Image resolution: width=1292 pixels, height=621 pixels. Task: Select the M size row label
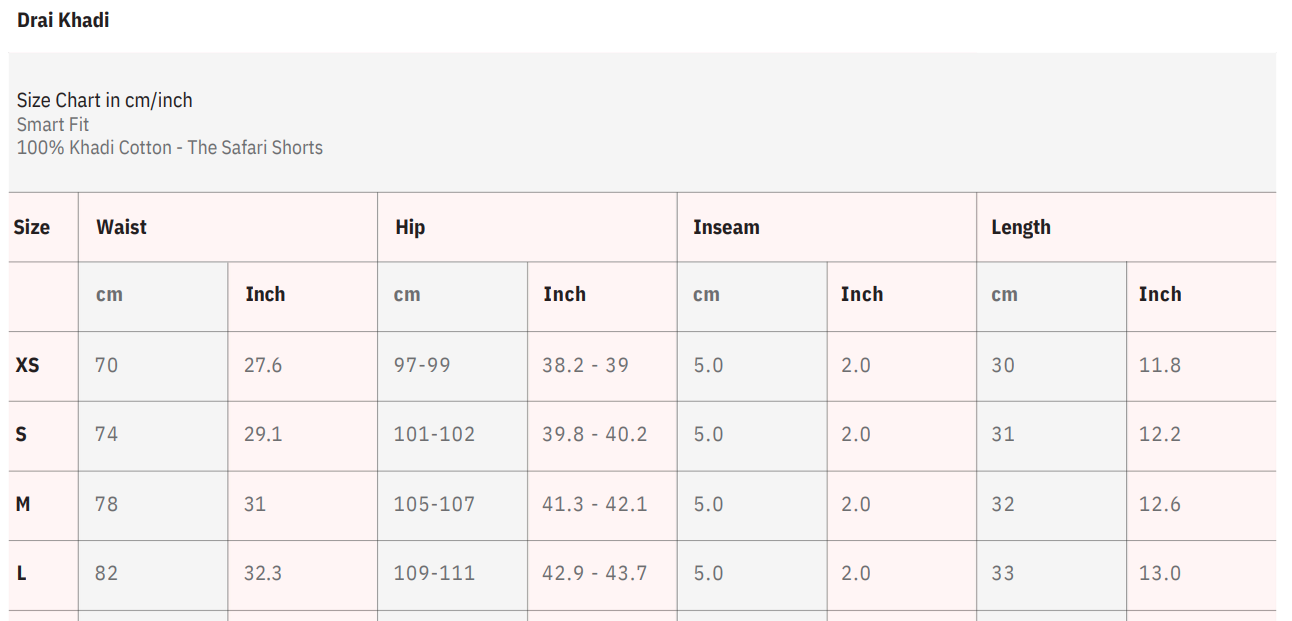pyautogui.click(x=22, y=504)
